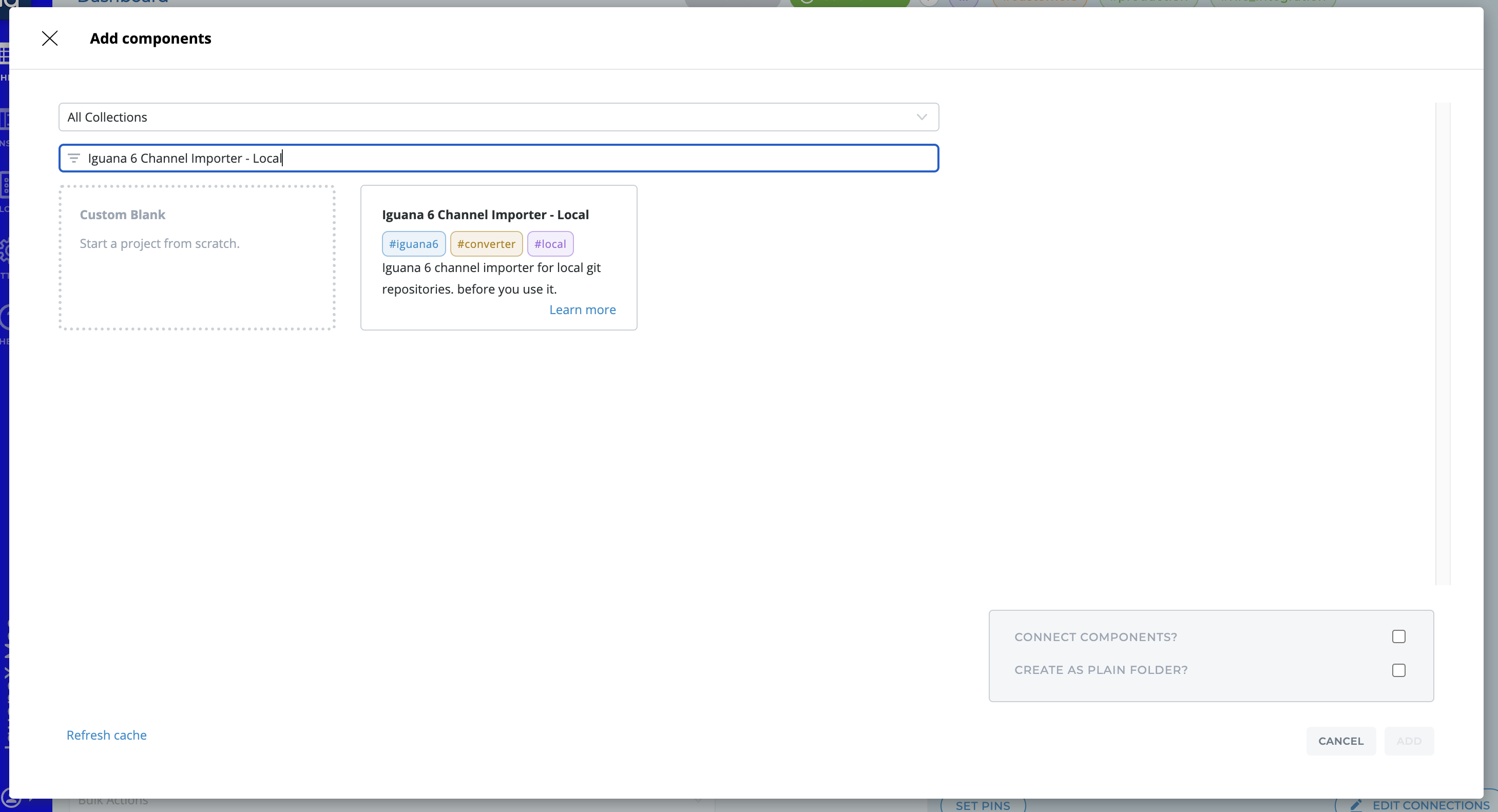Click the dialog's vertical scrollbar track
Image resolution: width=1498 pixels, height=812 pixels.
point(1442,343)
